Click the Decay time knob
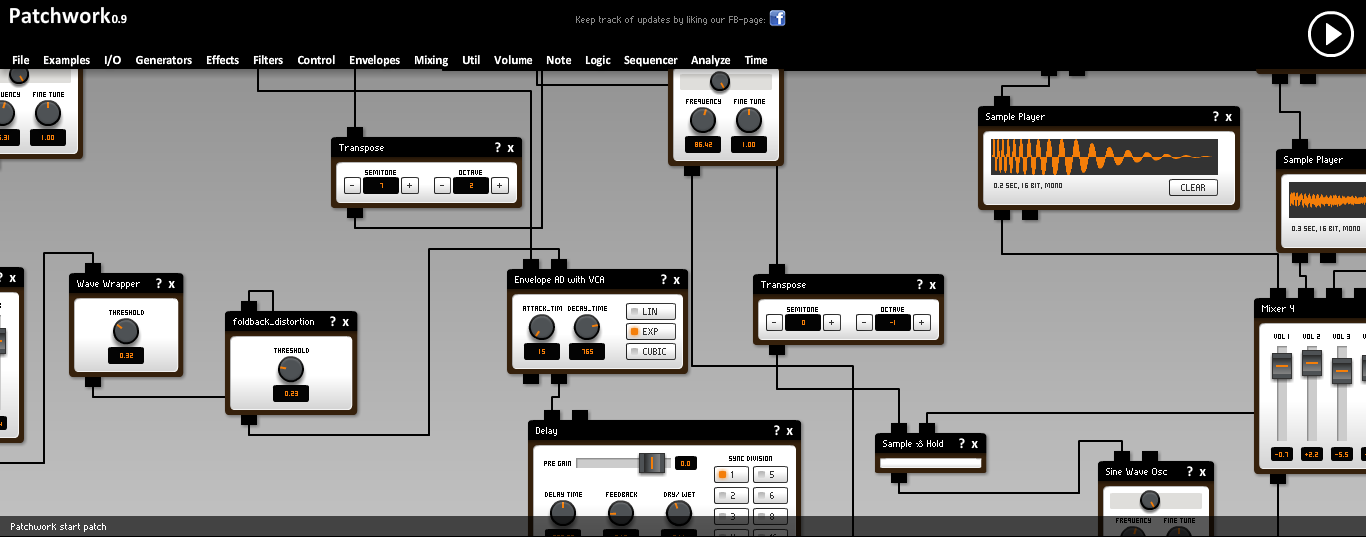The height and width of the screenshot is (537, 1366). [587, 326]
